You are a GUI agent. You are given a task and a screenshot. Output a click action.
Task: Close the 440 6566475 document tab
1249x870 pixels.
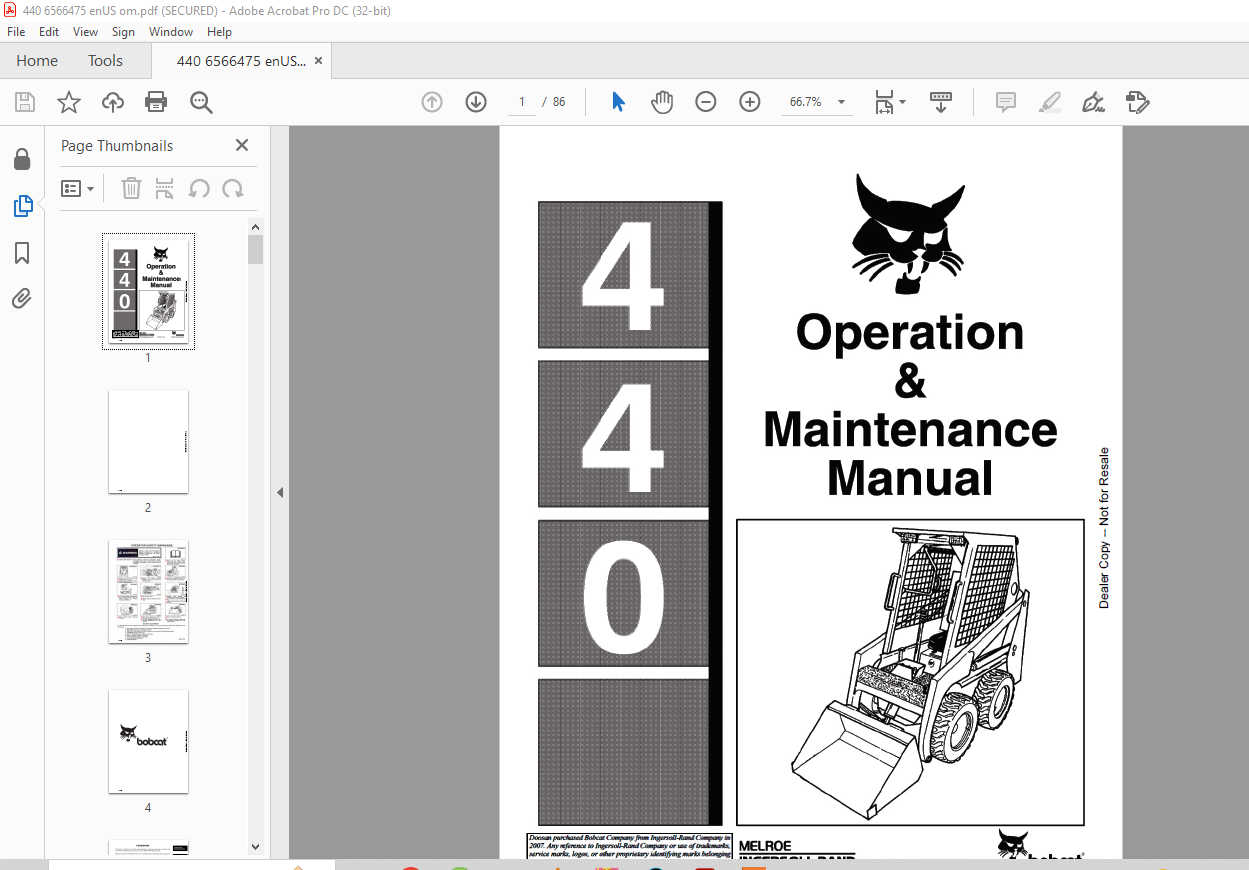coord(319,61)
